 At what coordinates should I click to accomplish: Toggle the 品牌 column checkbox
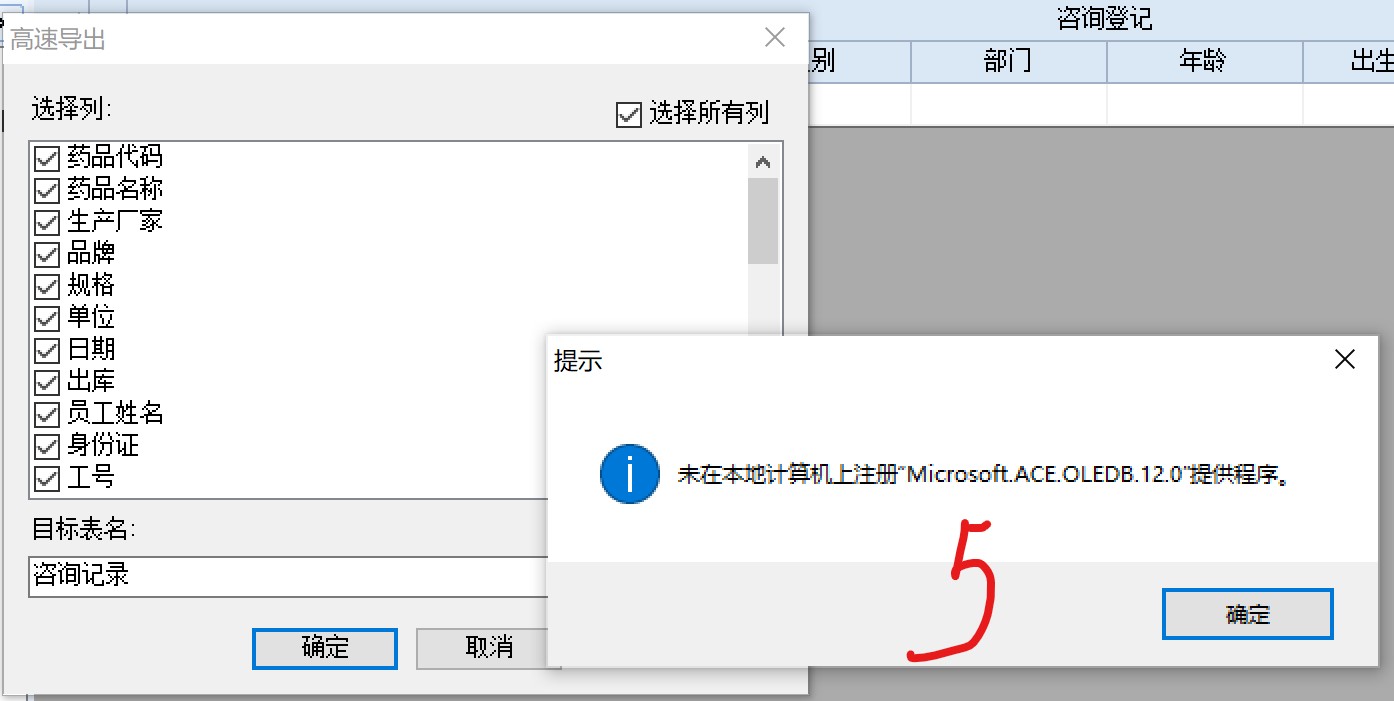47,254
